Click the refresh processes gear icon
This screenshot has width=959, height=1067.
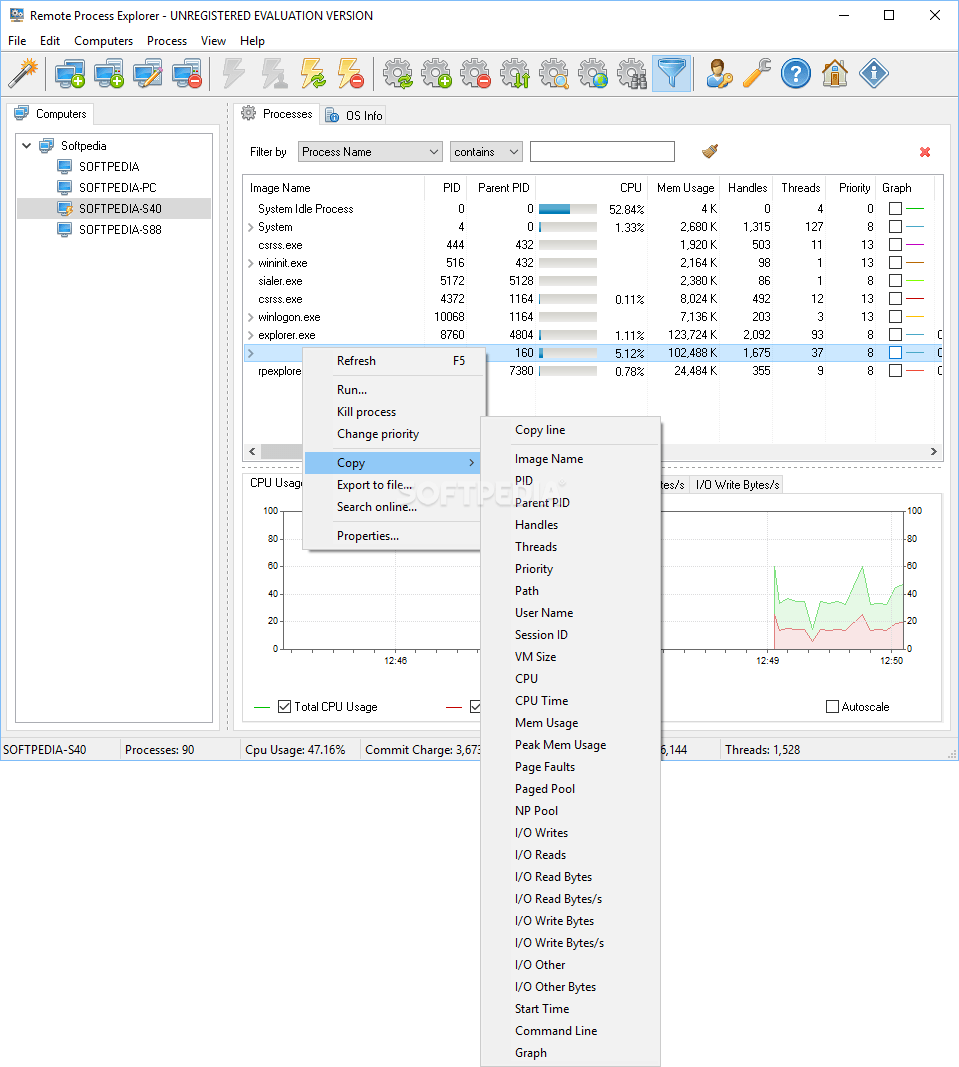(397, 73)
